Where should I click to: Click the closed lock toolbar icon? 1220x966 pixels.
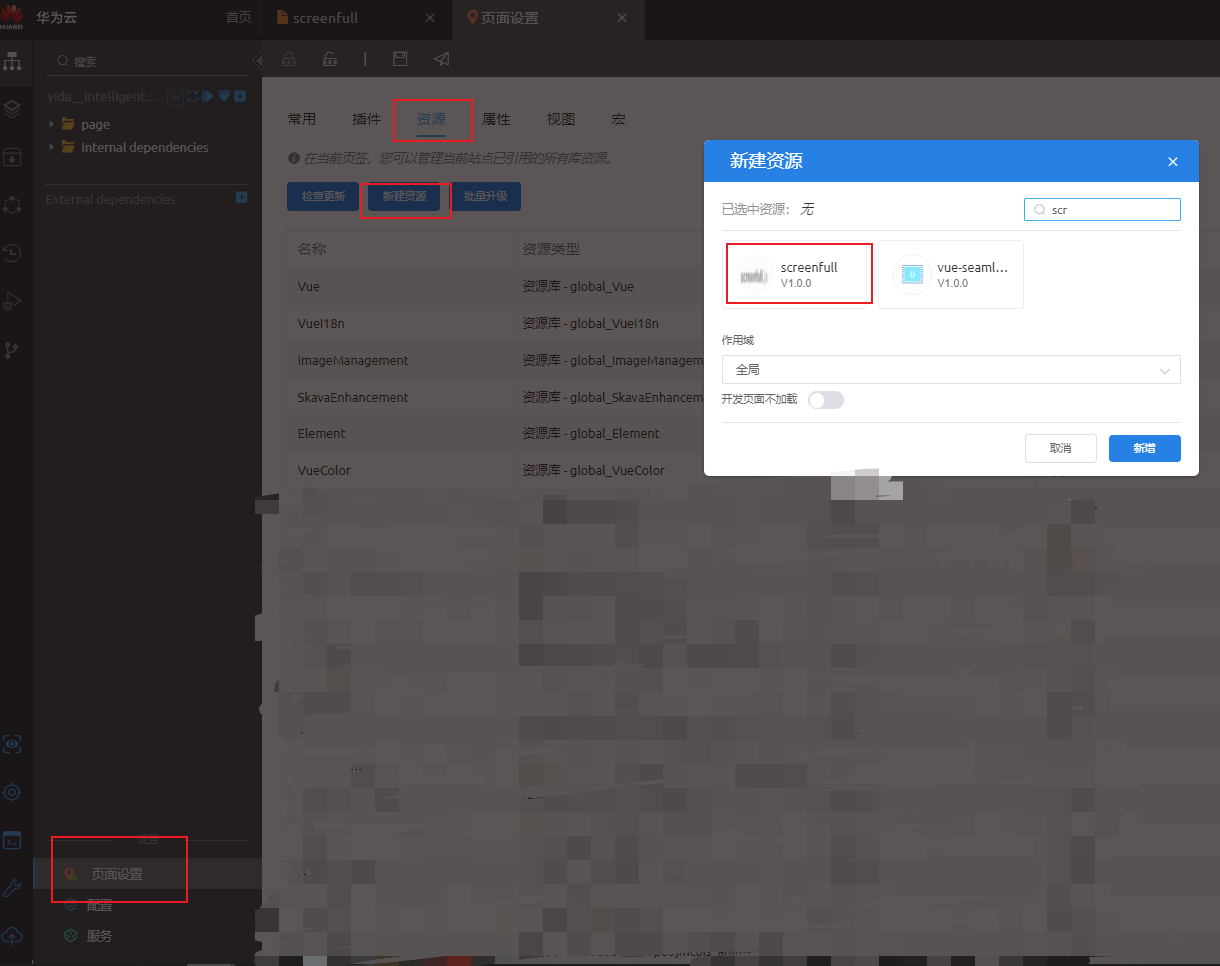288,60
